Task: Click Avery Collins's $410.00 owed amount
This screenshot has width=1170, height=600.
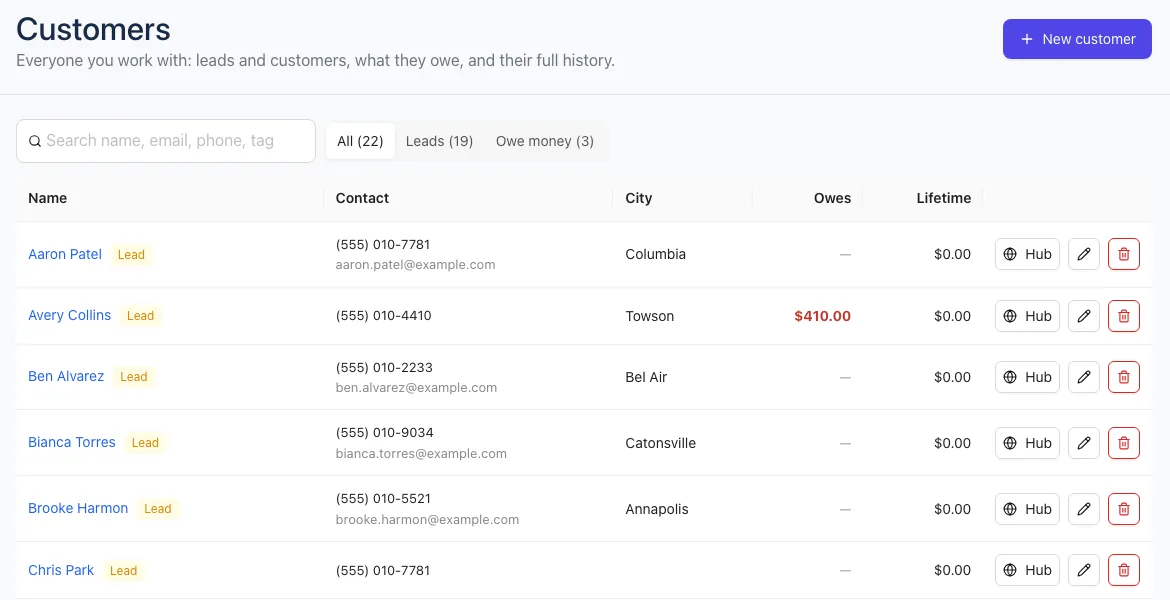Action: pyautogui.click(x=822, y=316)
